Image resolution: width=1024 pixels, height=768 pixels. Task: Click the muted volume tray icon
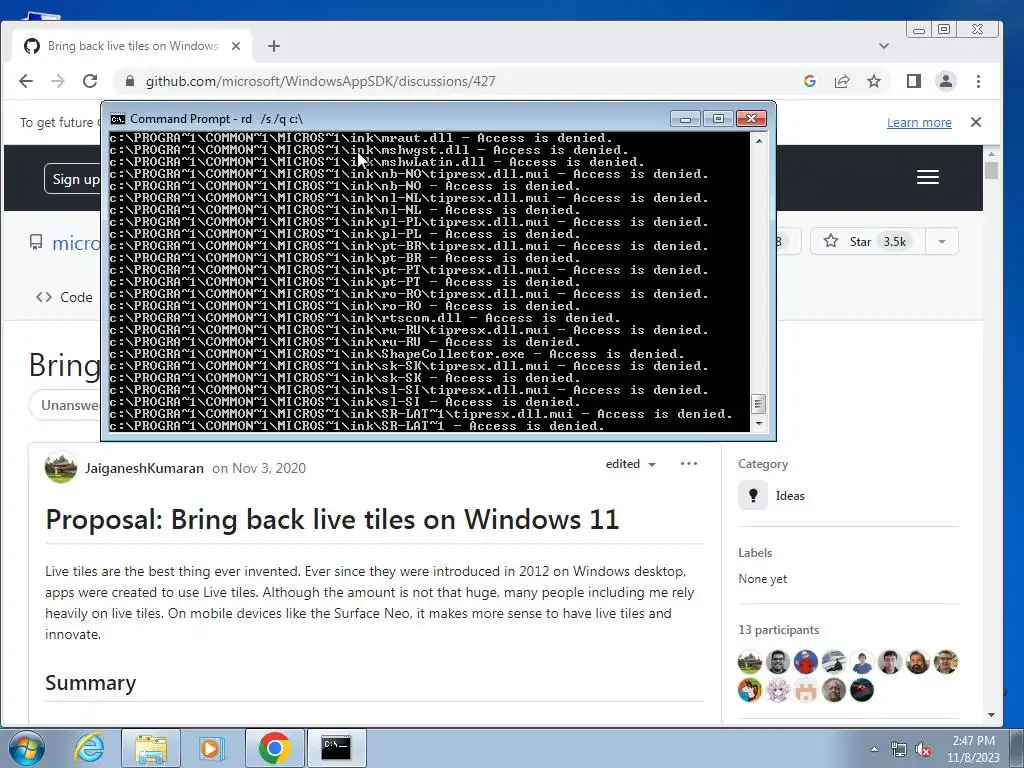coord(923,750)
